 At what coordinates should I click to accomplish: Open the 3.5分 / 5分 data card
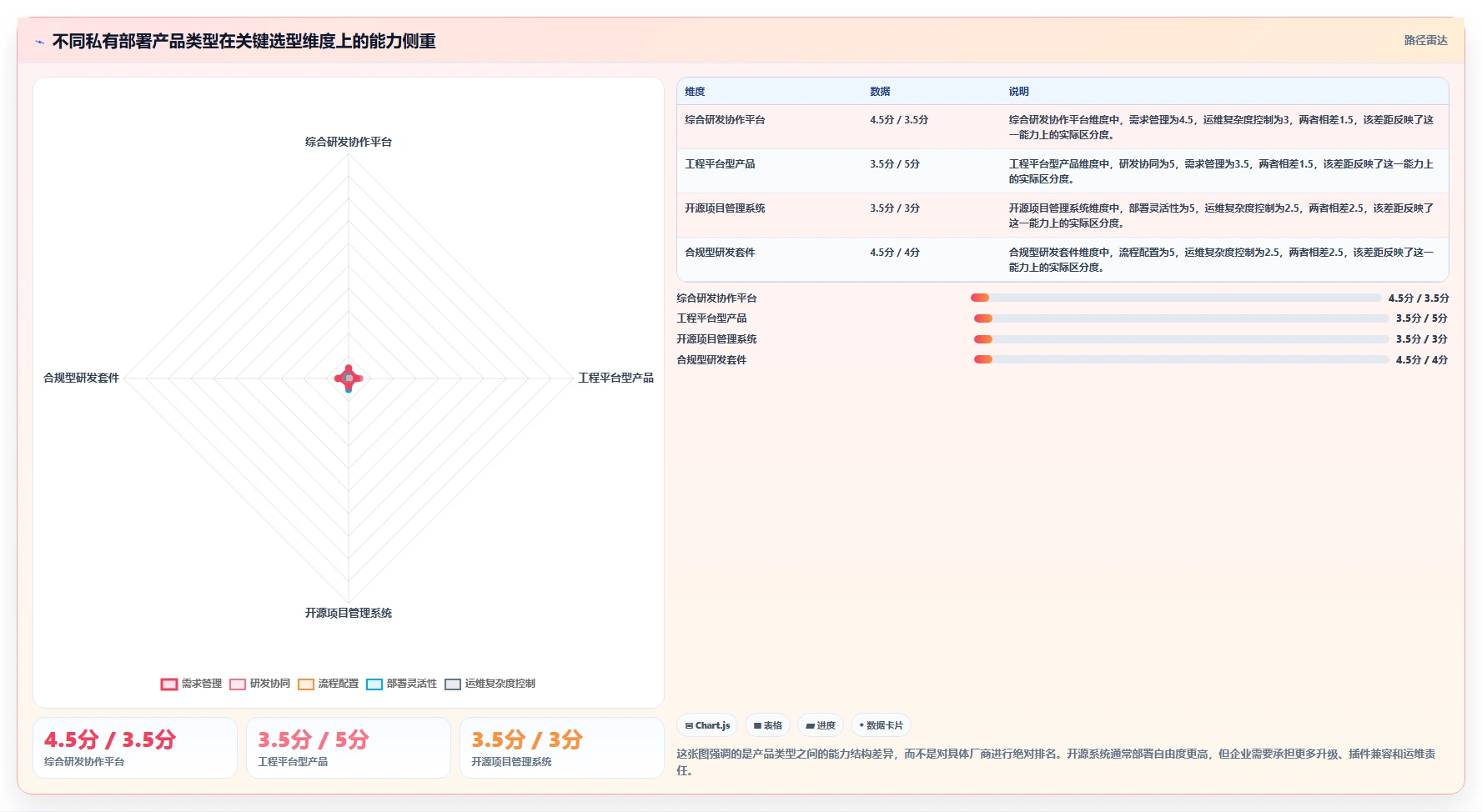tap(349, 748)
